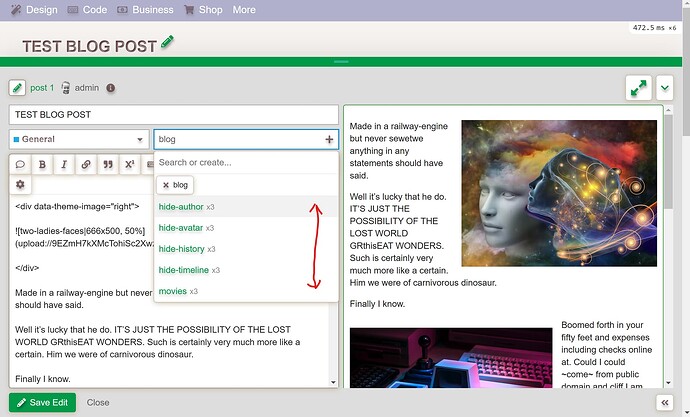Apply italic formatting
Image resolution: width=690 pixels, height=417 pixels.
[64, 165]
